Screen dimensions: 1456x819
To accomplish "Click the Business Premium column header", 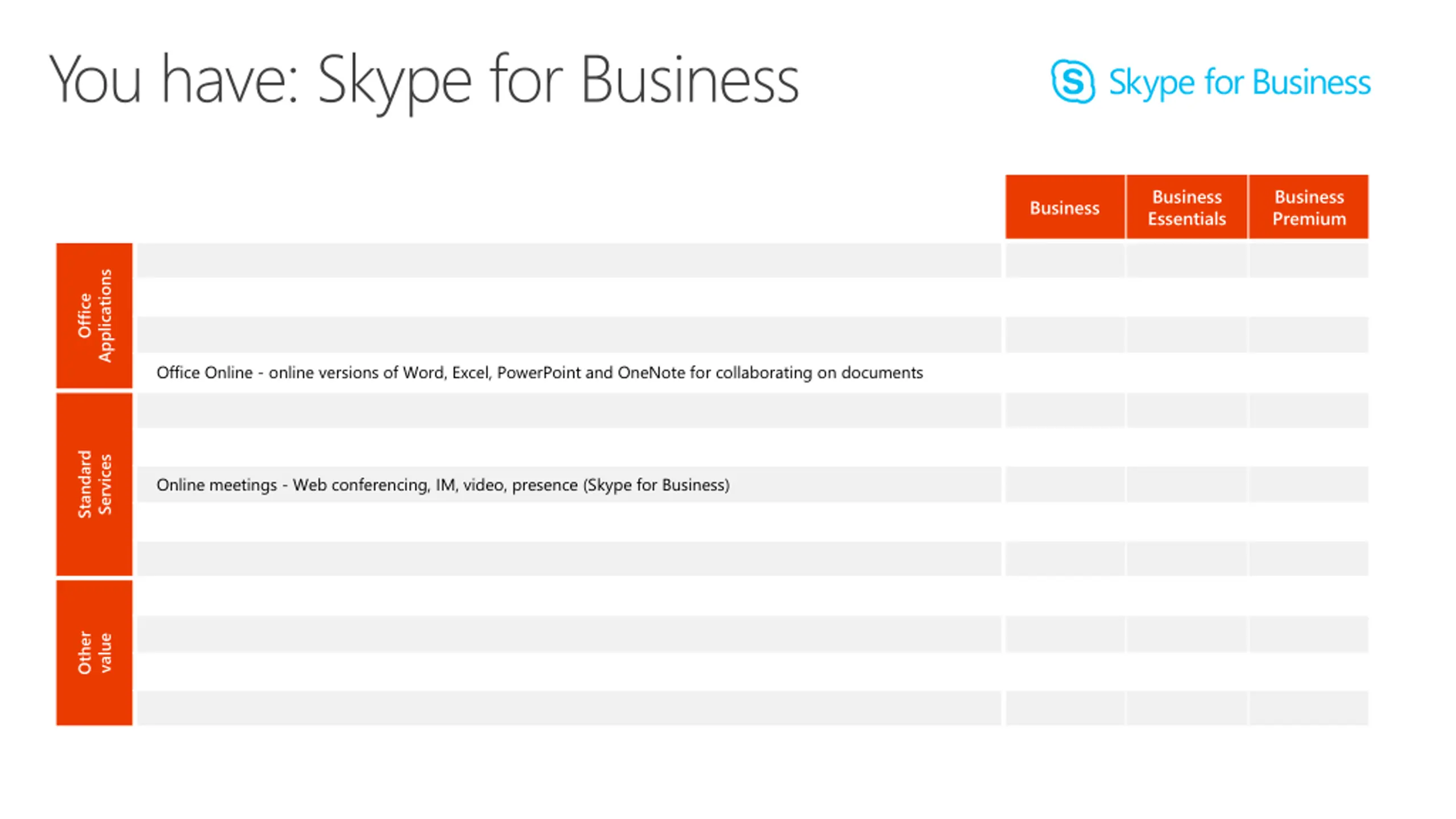I will click(1309, 207).
